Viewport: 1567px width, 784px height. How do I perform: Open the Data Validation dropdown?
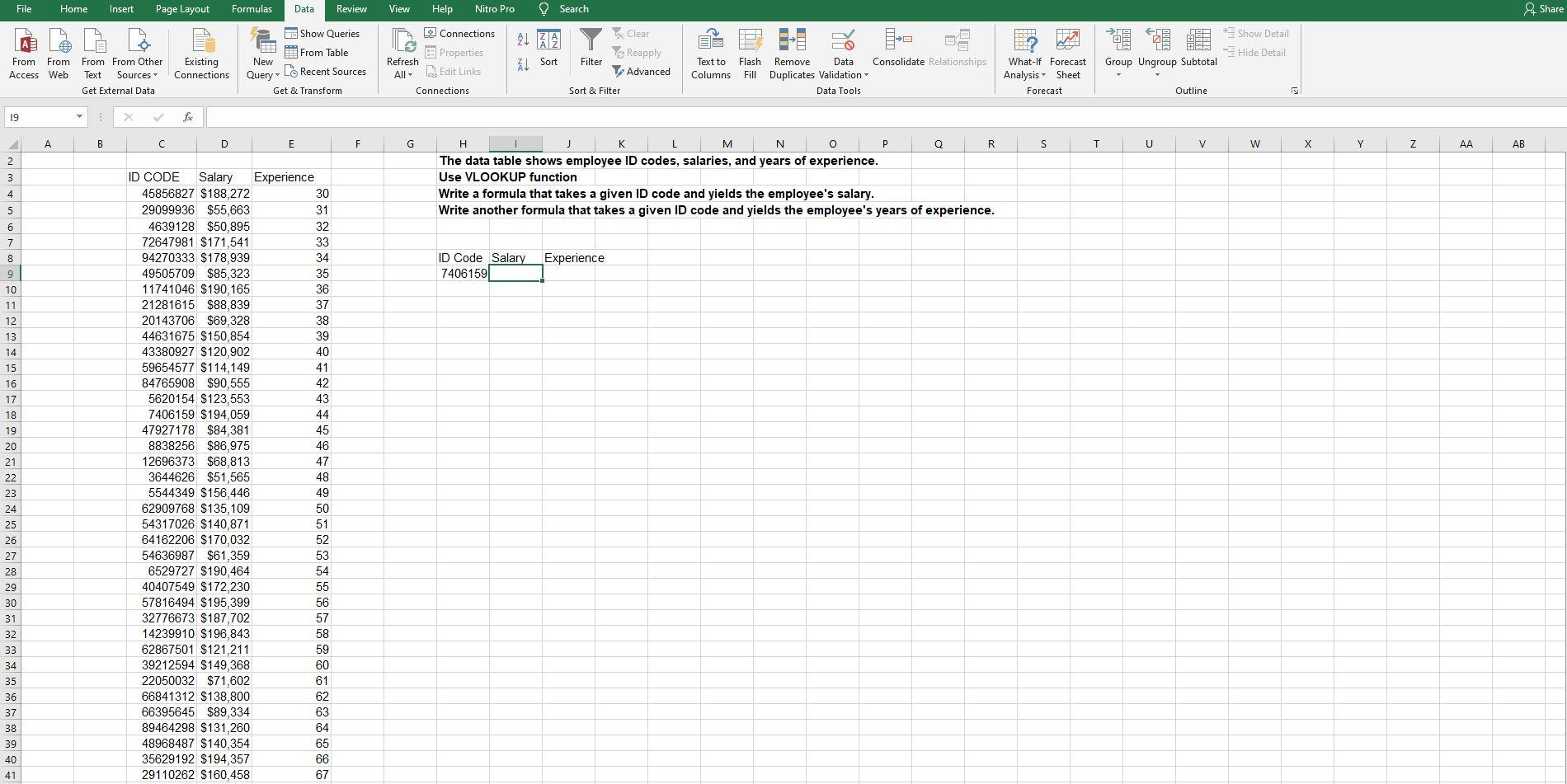pos(842,52)
